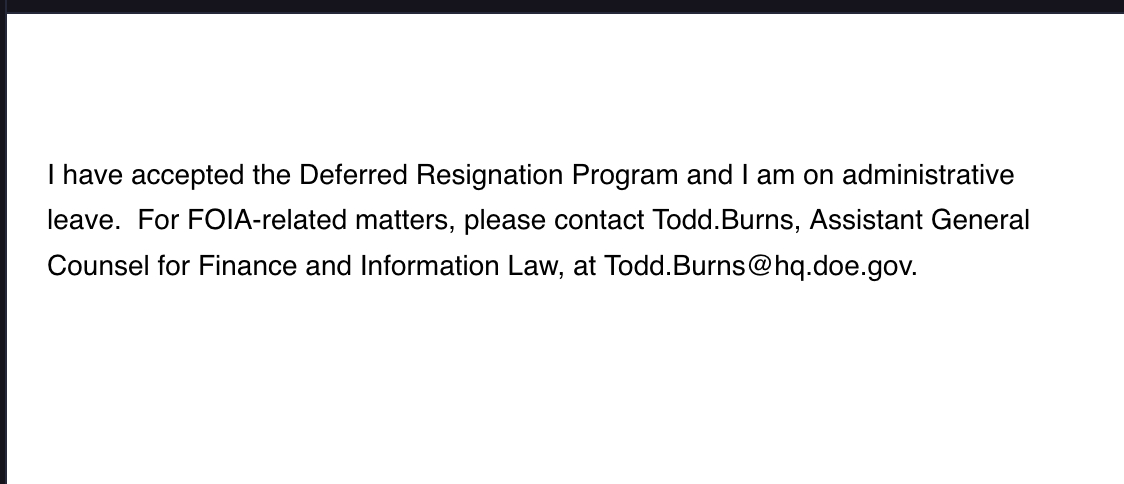The height and width of the screenshot is (484, 1124).
Task: Click the Todd.Burns@hq.doe.gov email address
Action: (759, 267)
